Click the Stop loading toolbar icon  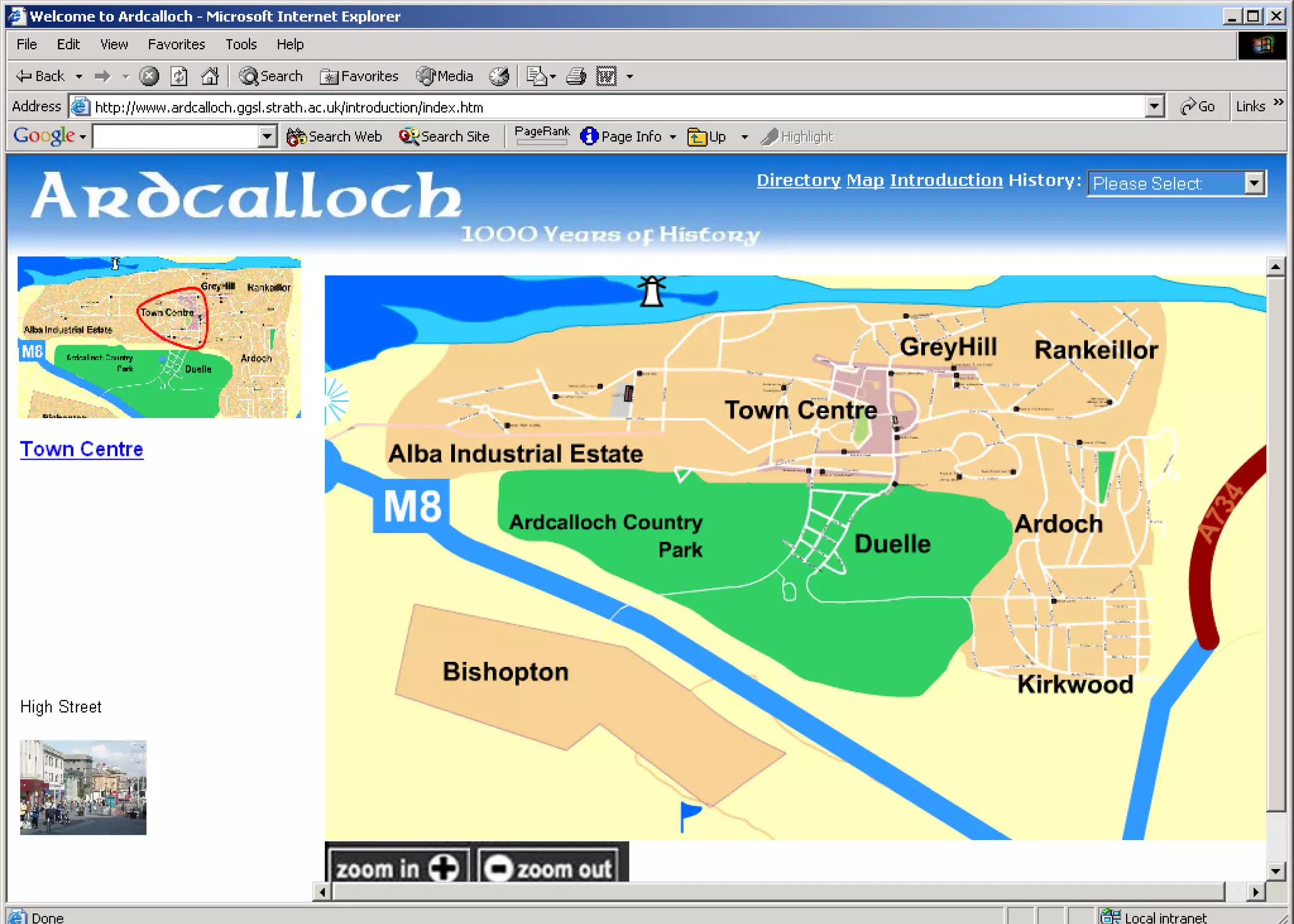pyautogui.click(x=148, y=76)
